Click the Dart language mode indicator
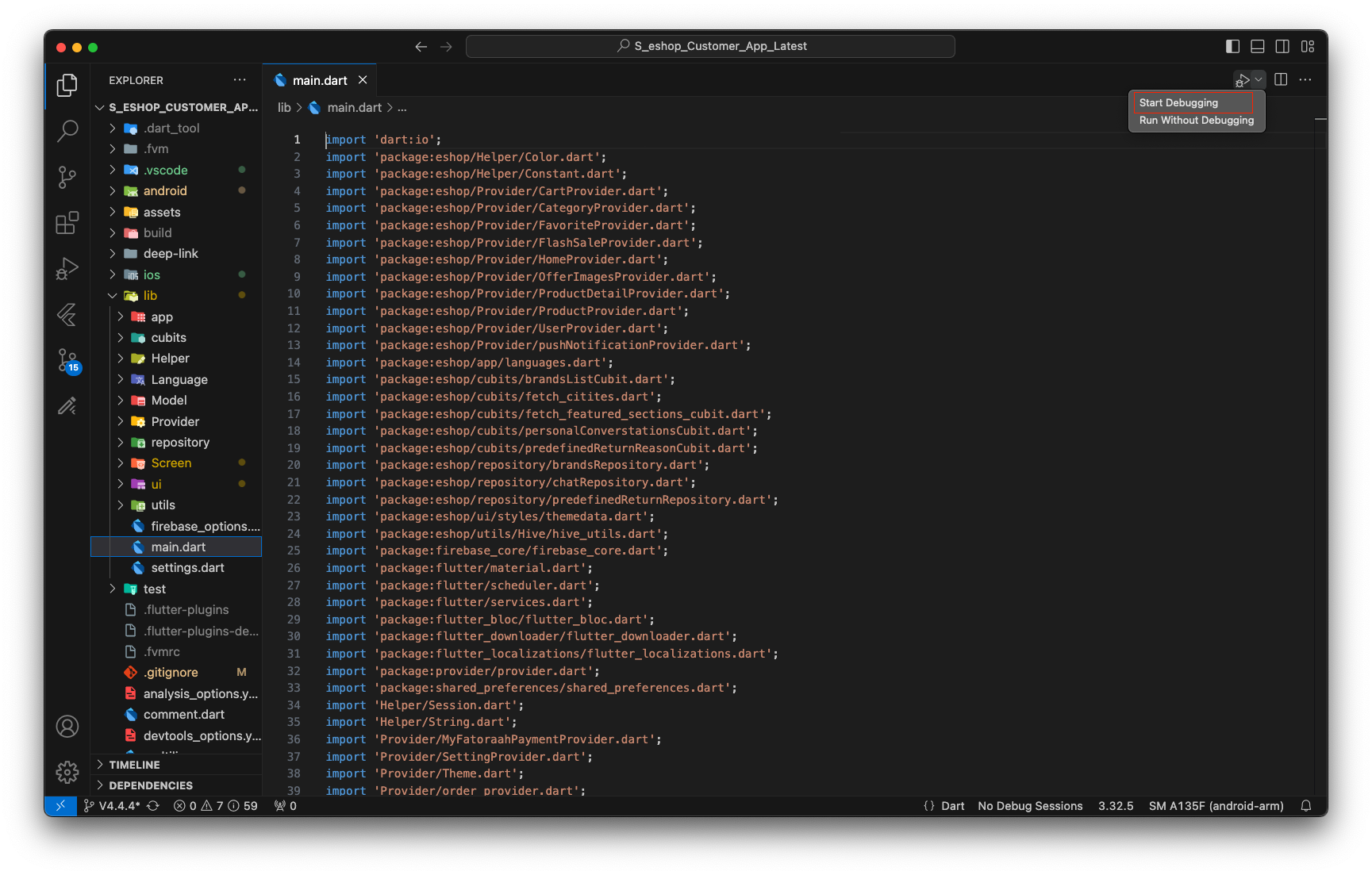1372x875 pixels. [952, 806]
